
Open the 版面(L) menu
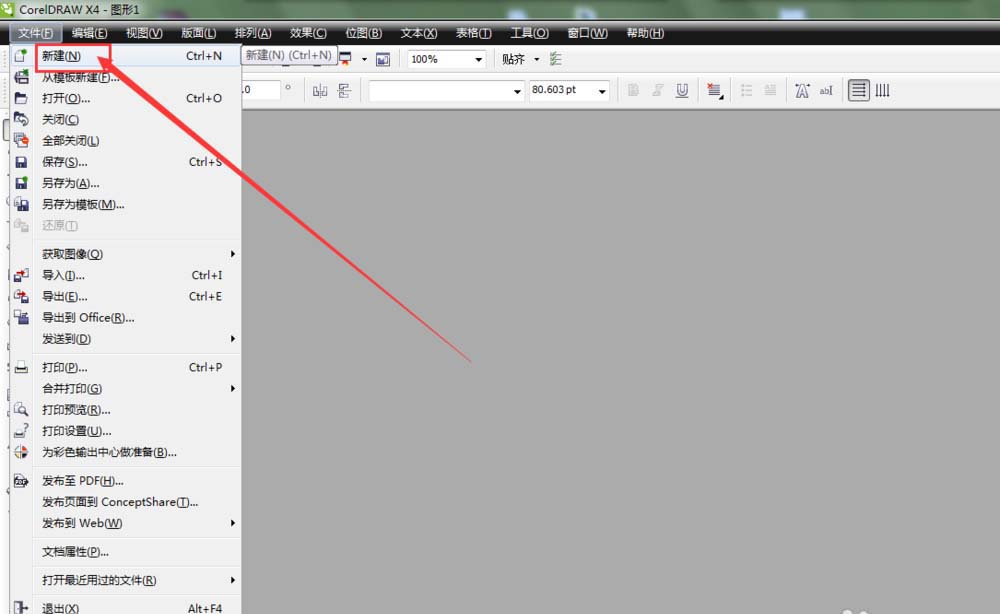coord(198,33)
